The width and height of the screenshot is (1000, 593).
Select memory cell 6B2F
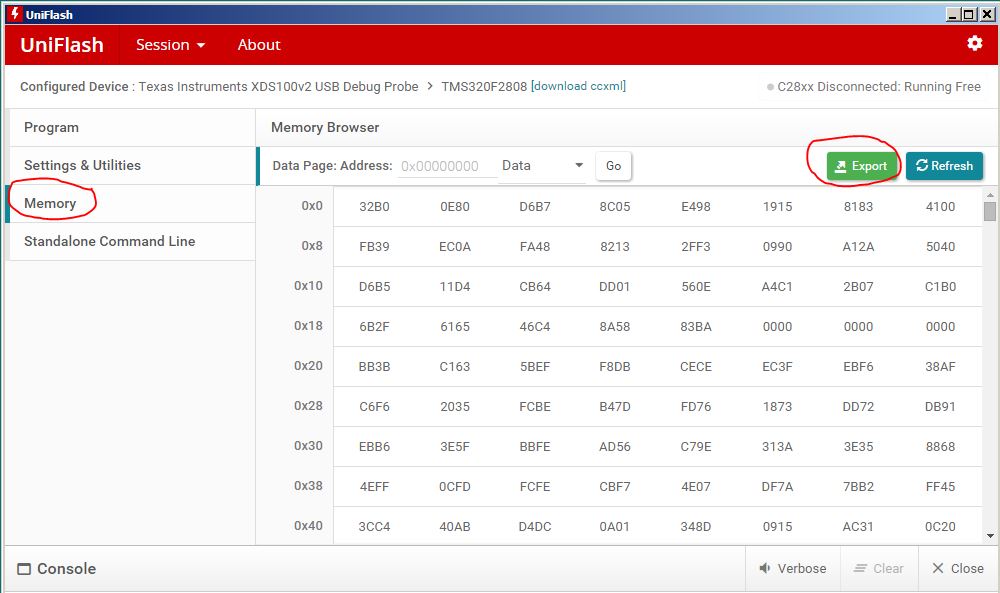point(374,326)
